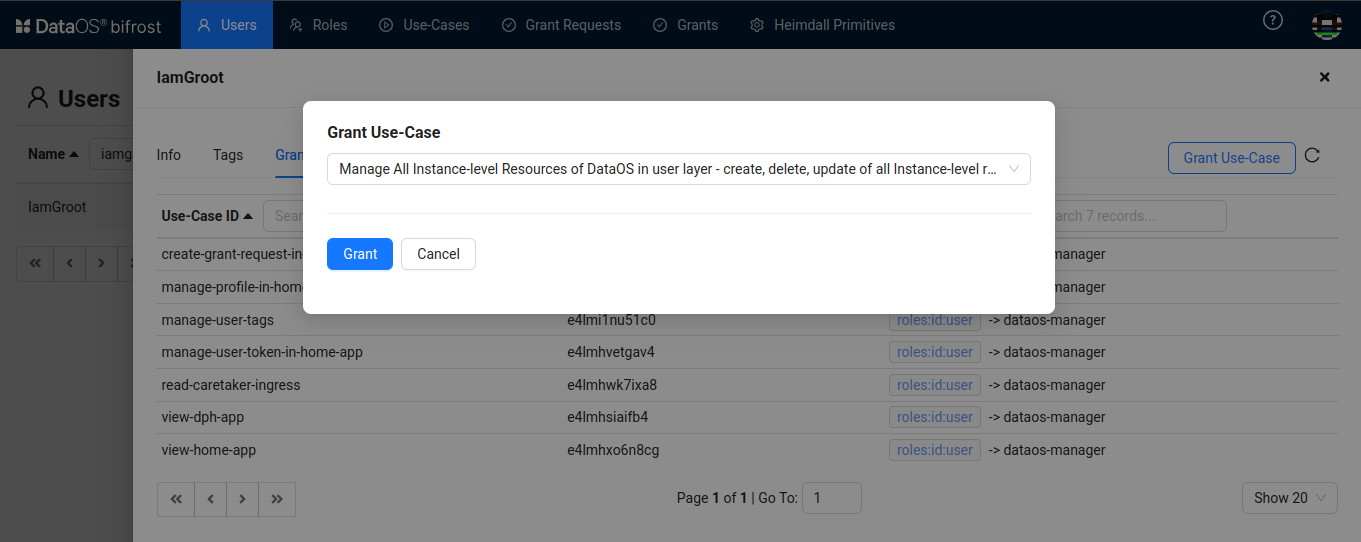Click roles:id:user tag in view-home-app row
Viewport: 1361px width, 542px height.
click(x=935, y=450)
